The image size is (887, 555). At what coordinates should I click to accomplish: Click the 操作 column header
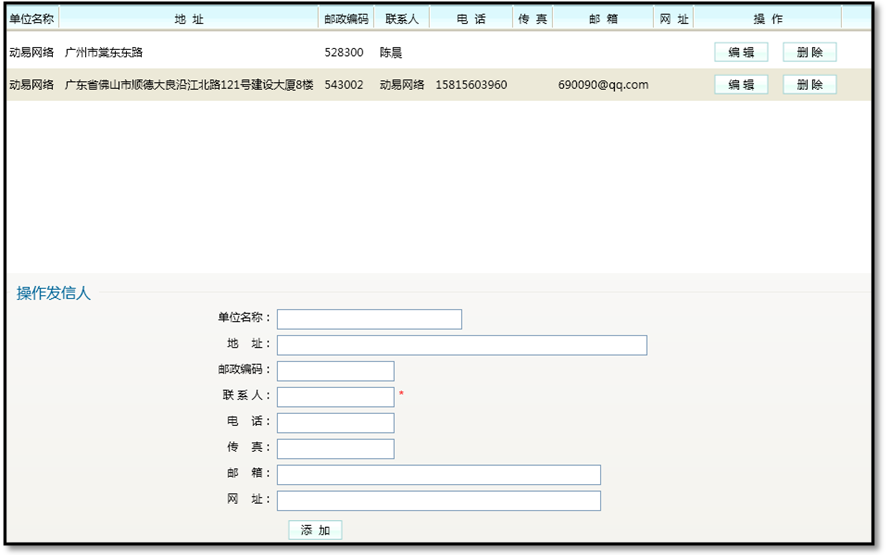pos(768,19)
